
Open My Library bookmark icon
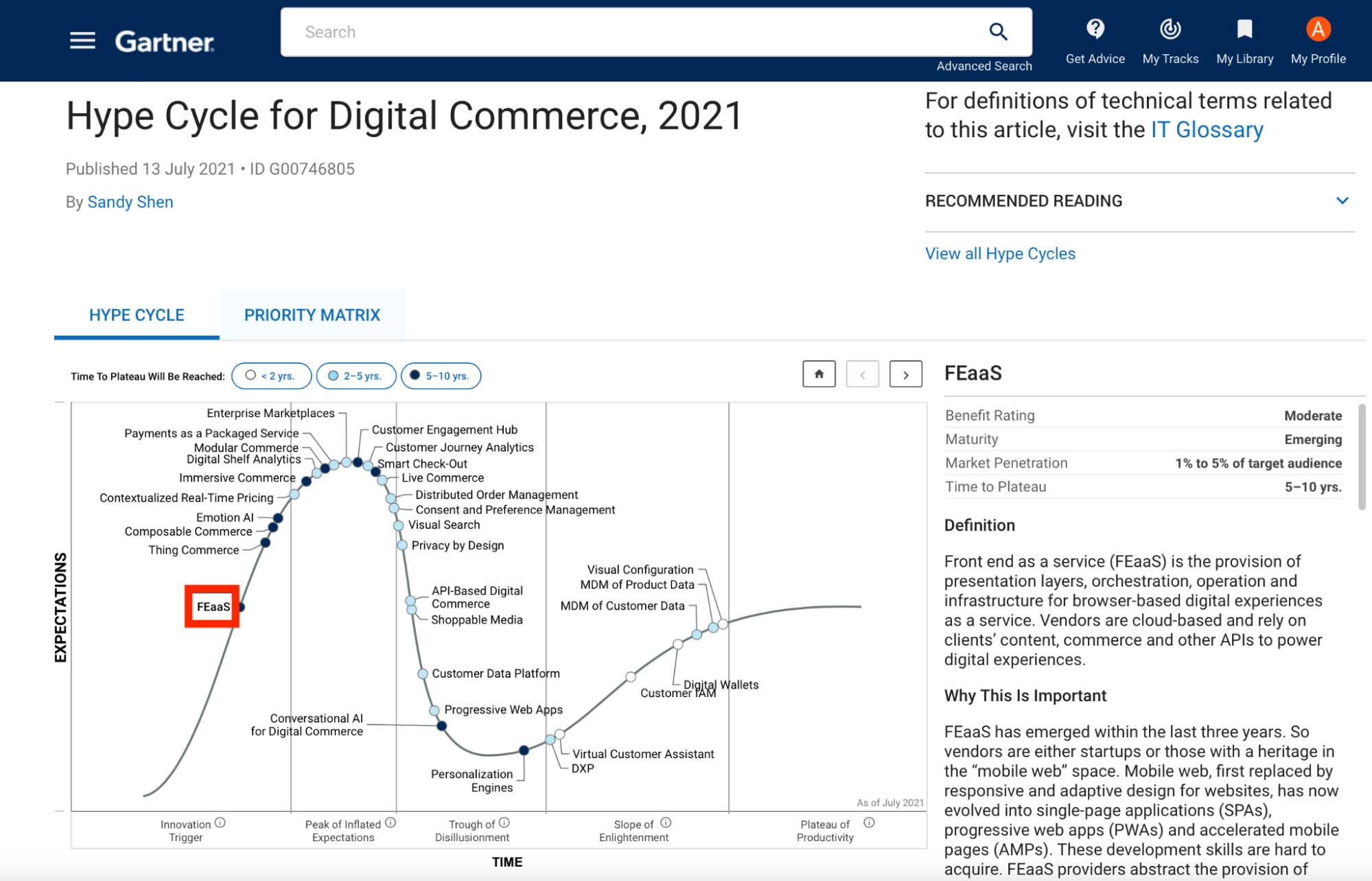coord(1244,29)
